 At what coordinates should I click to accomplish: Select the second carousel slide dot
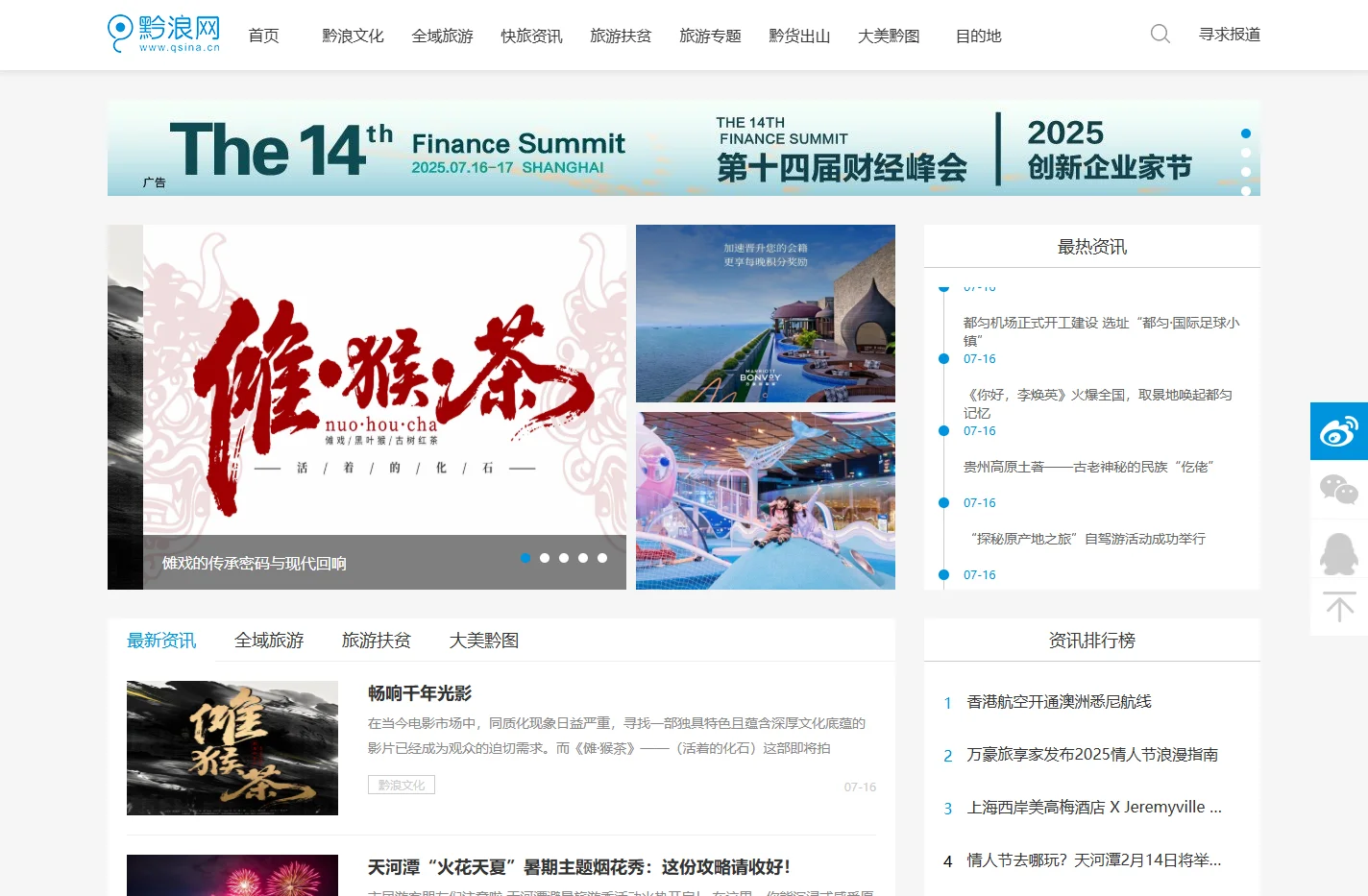pos(545,558)
